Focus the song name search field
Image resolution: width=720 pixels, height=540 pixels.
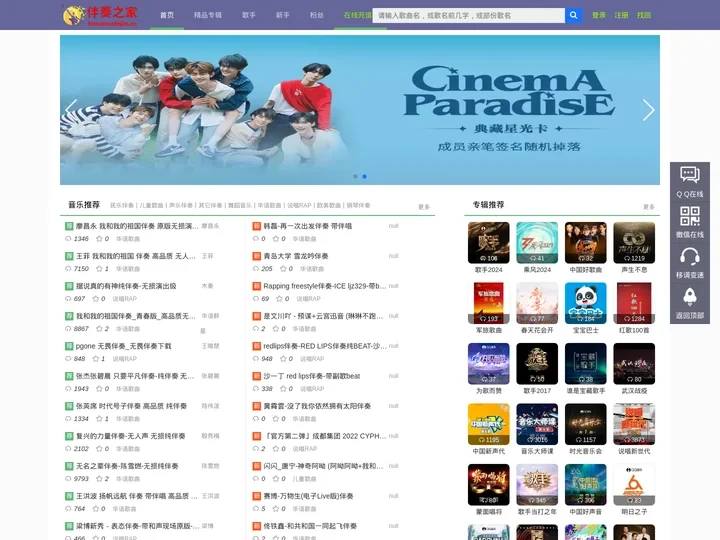coord(468,15)
